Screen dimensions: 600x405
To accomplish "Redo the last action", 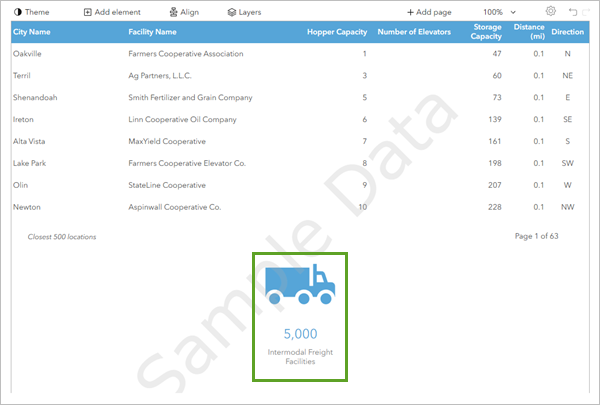I will 586,12.
